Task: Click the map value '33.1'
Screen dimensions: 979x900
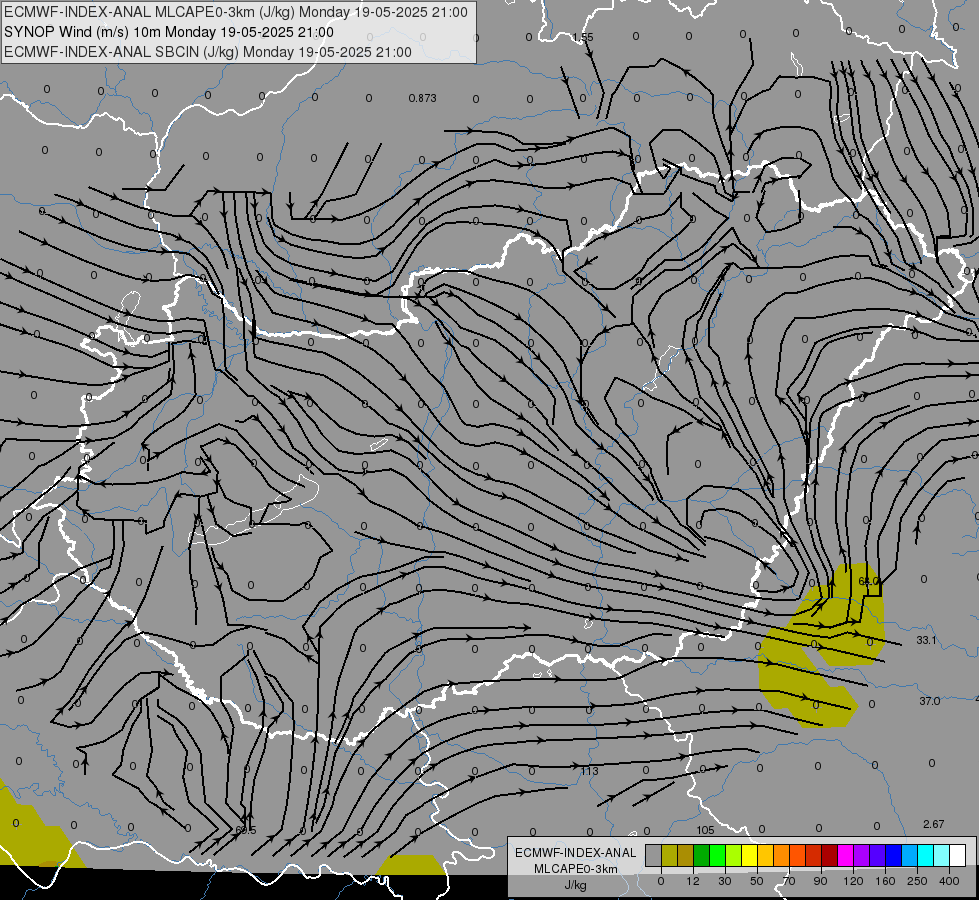Action: point(927,640)
